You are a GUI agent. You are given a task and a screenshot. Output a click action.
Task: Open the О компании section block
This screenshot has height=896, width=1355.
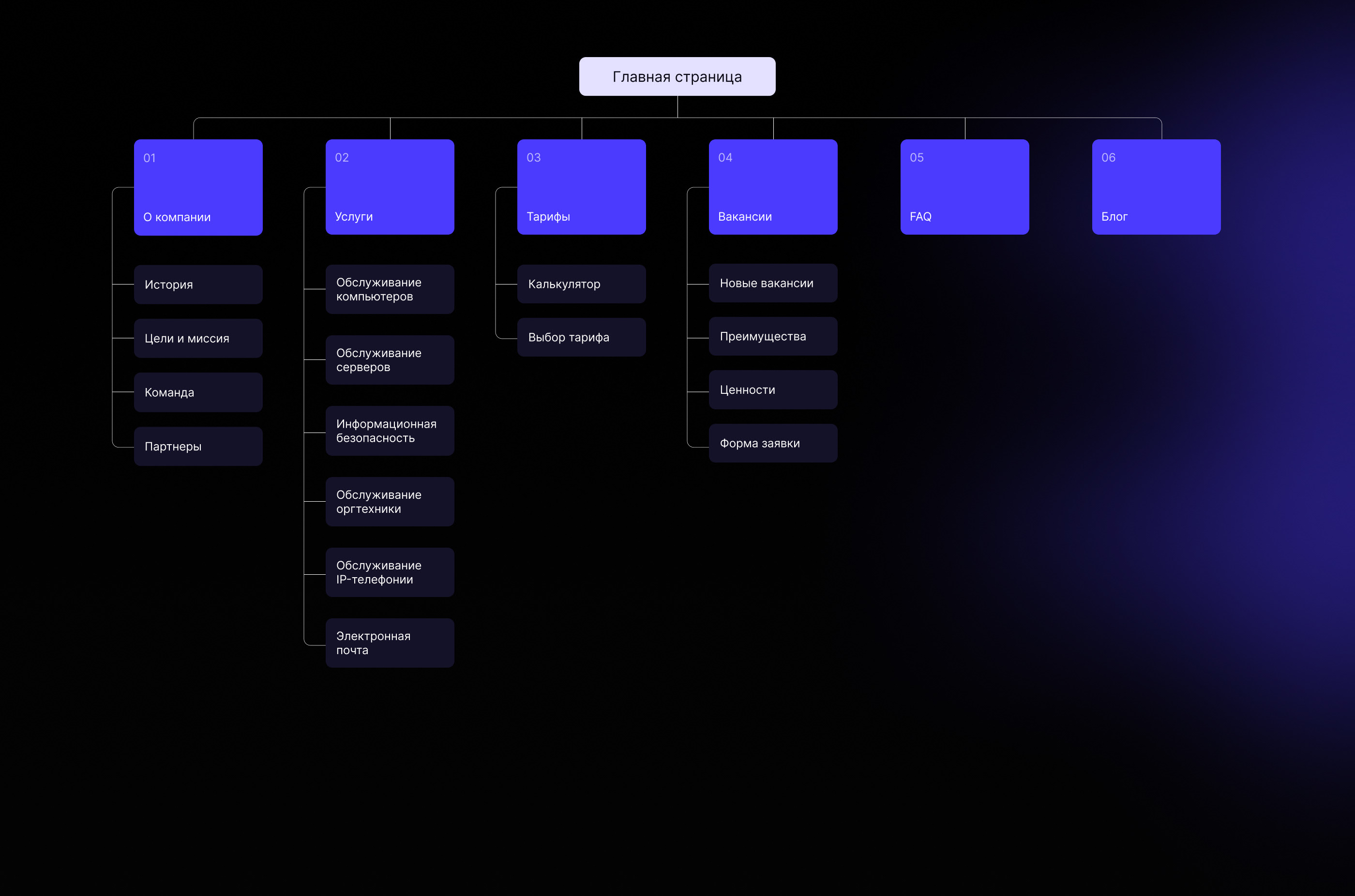click(198, 187)
